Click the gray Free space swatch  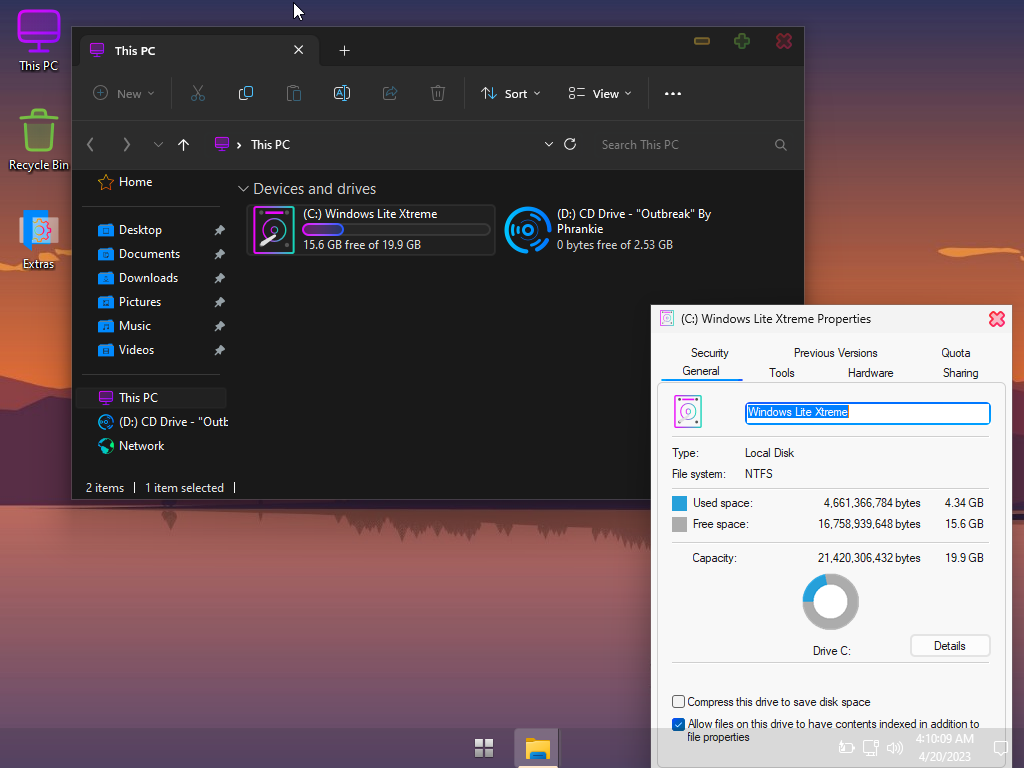point(679,524)
